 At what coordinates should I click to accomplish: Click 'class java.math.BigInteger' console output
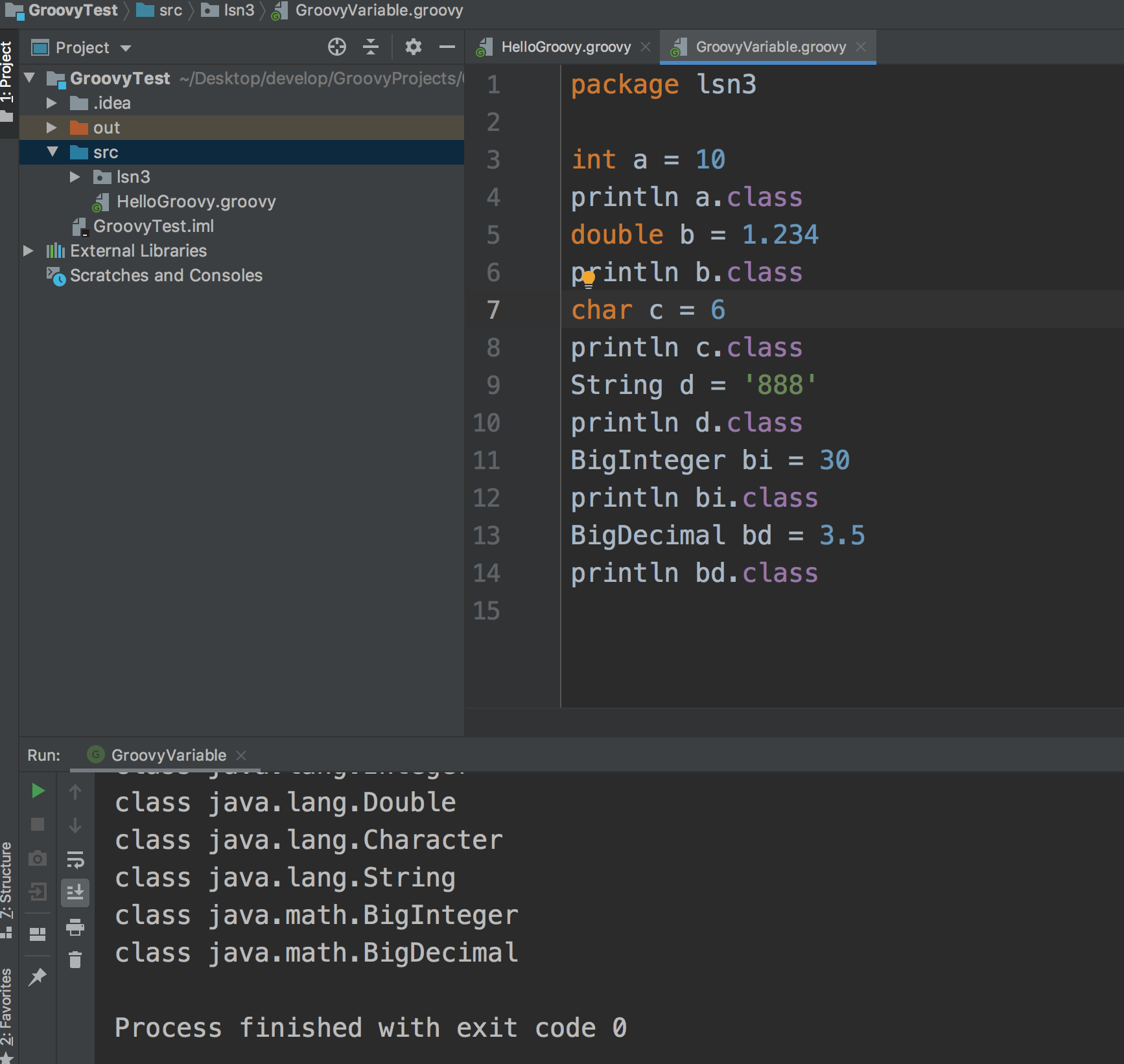[x=316, y=915]
